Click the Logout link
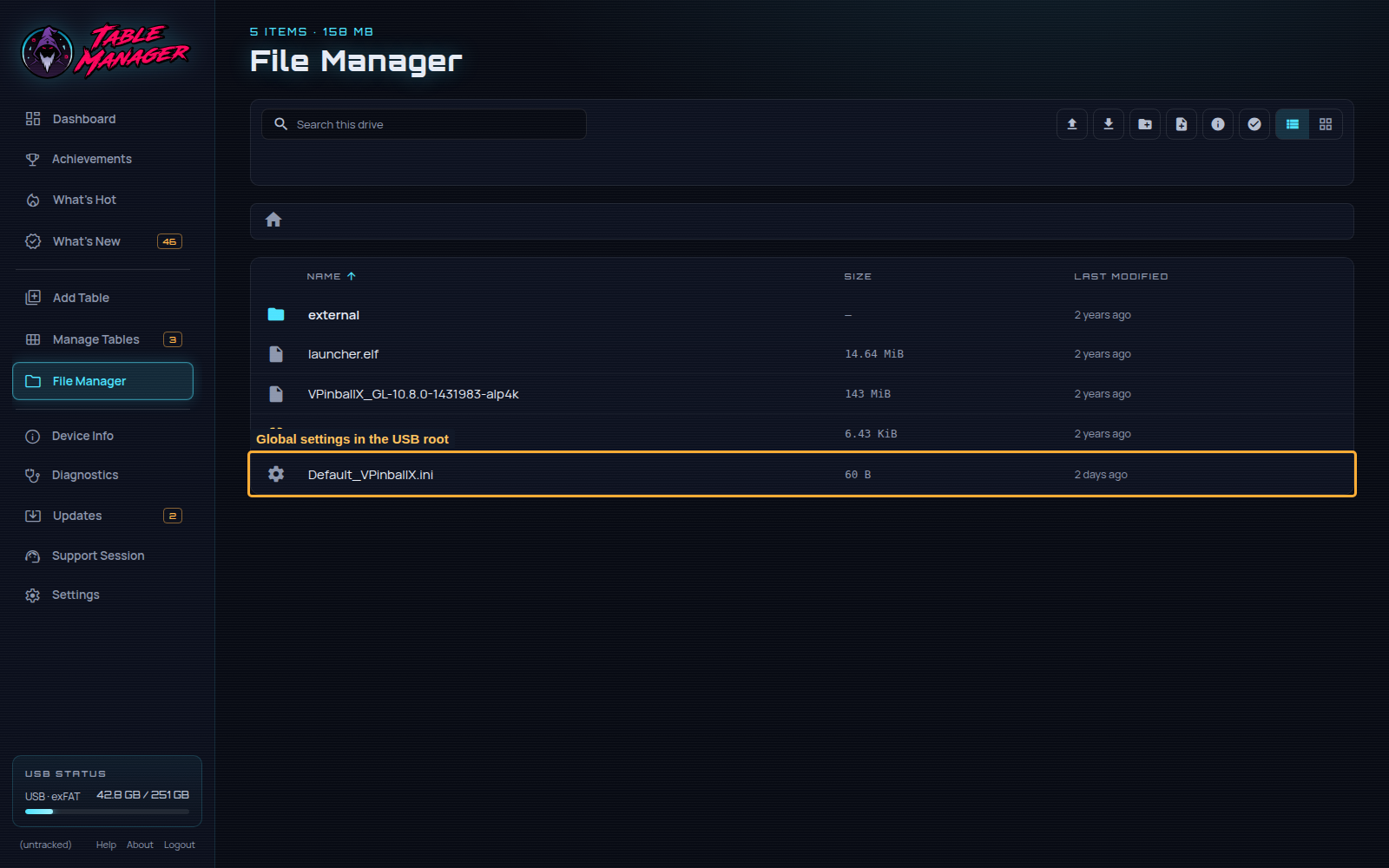The height and width of the screenshot is (868, 1389). 180,845
